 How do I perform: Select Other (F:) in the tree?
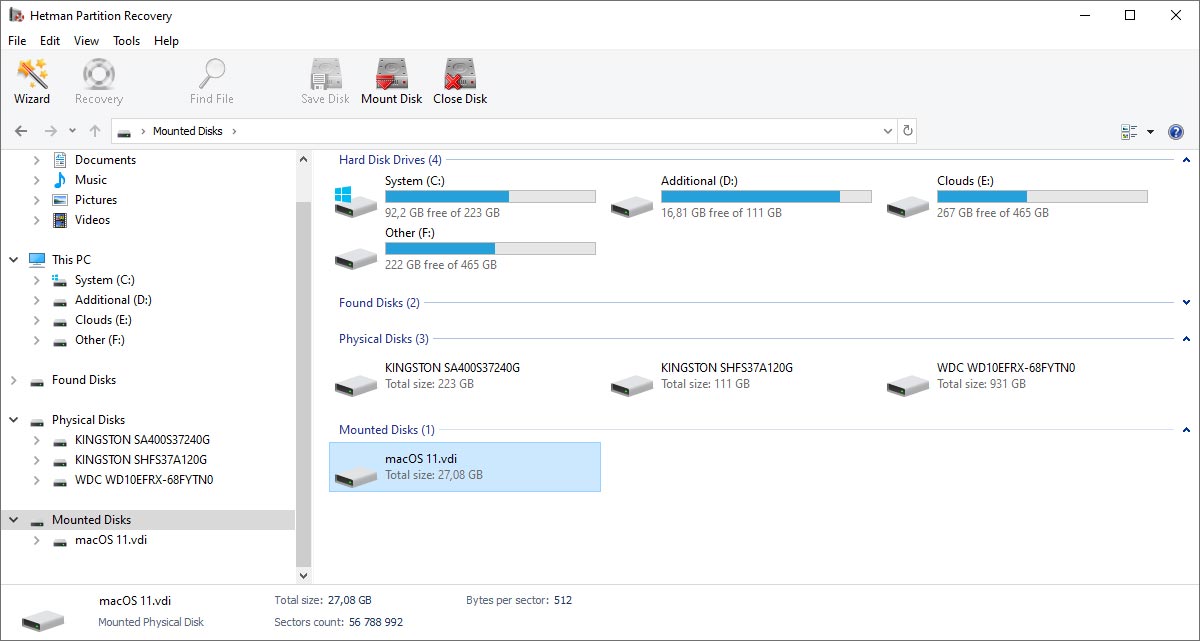[x=100, y=340]
